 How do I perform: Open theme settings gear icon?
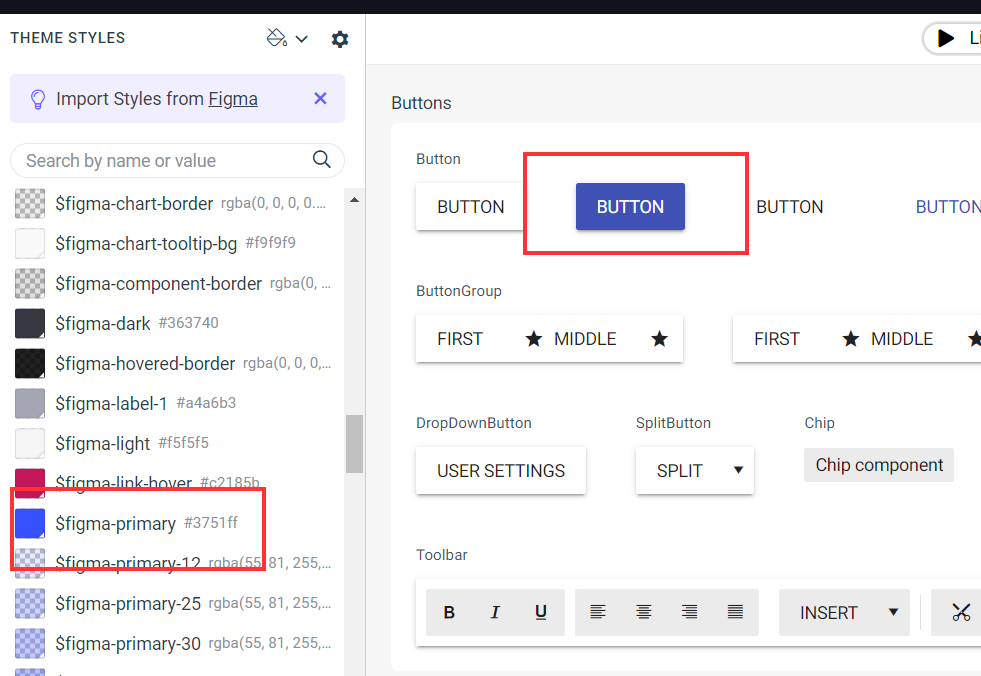pyautogui.click(x=340, y=39)
